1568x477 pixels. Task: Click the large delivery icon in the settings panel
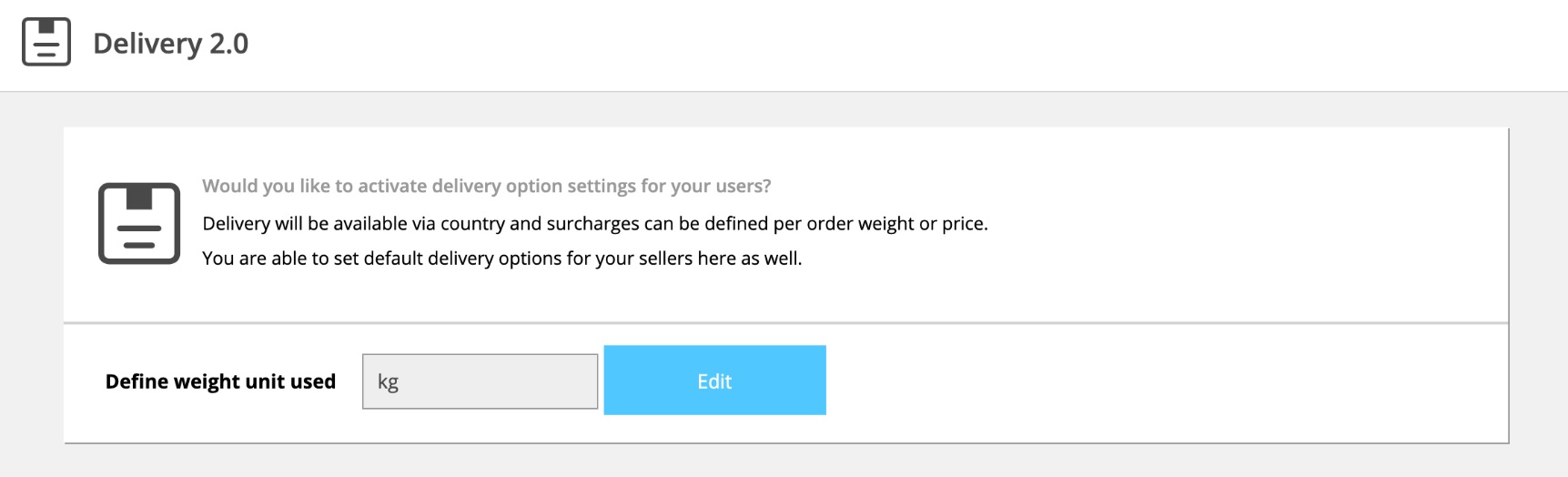(139, 223)
